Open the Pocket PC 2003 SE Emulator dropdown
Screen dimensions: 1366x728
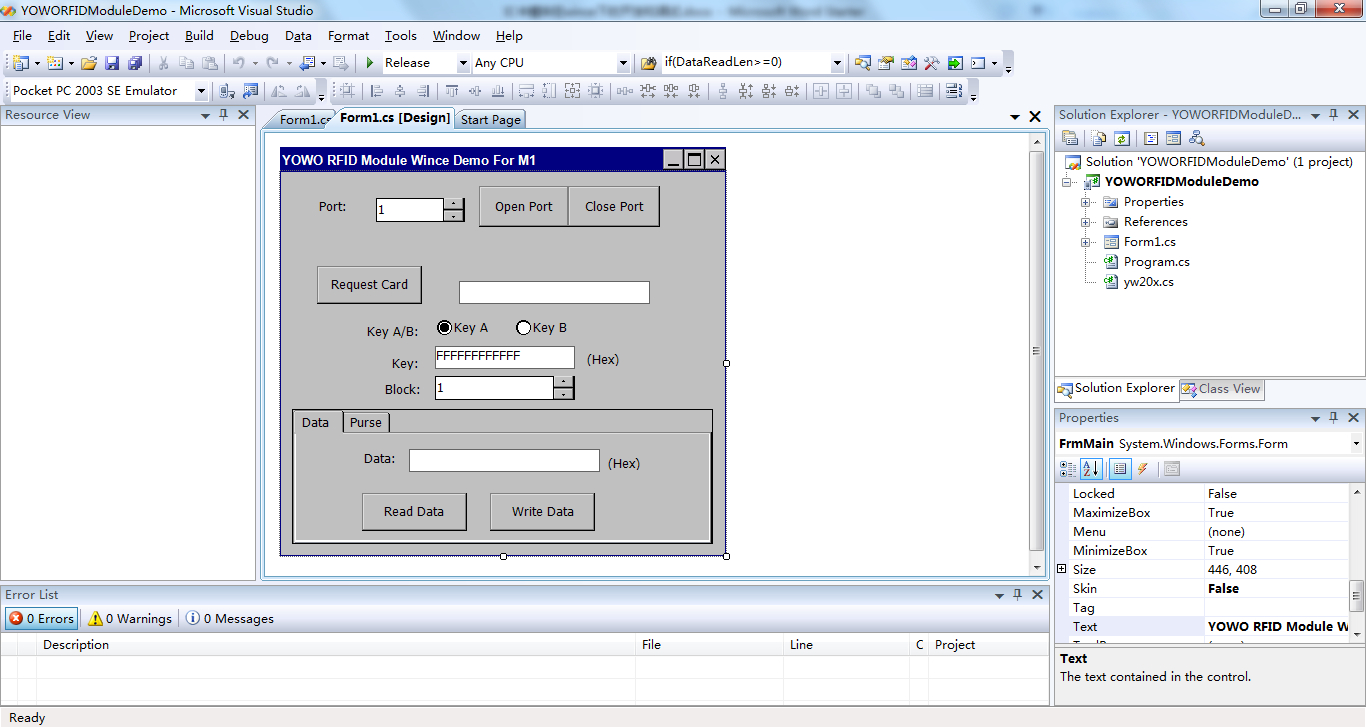click(201, 91)
